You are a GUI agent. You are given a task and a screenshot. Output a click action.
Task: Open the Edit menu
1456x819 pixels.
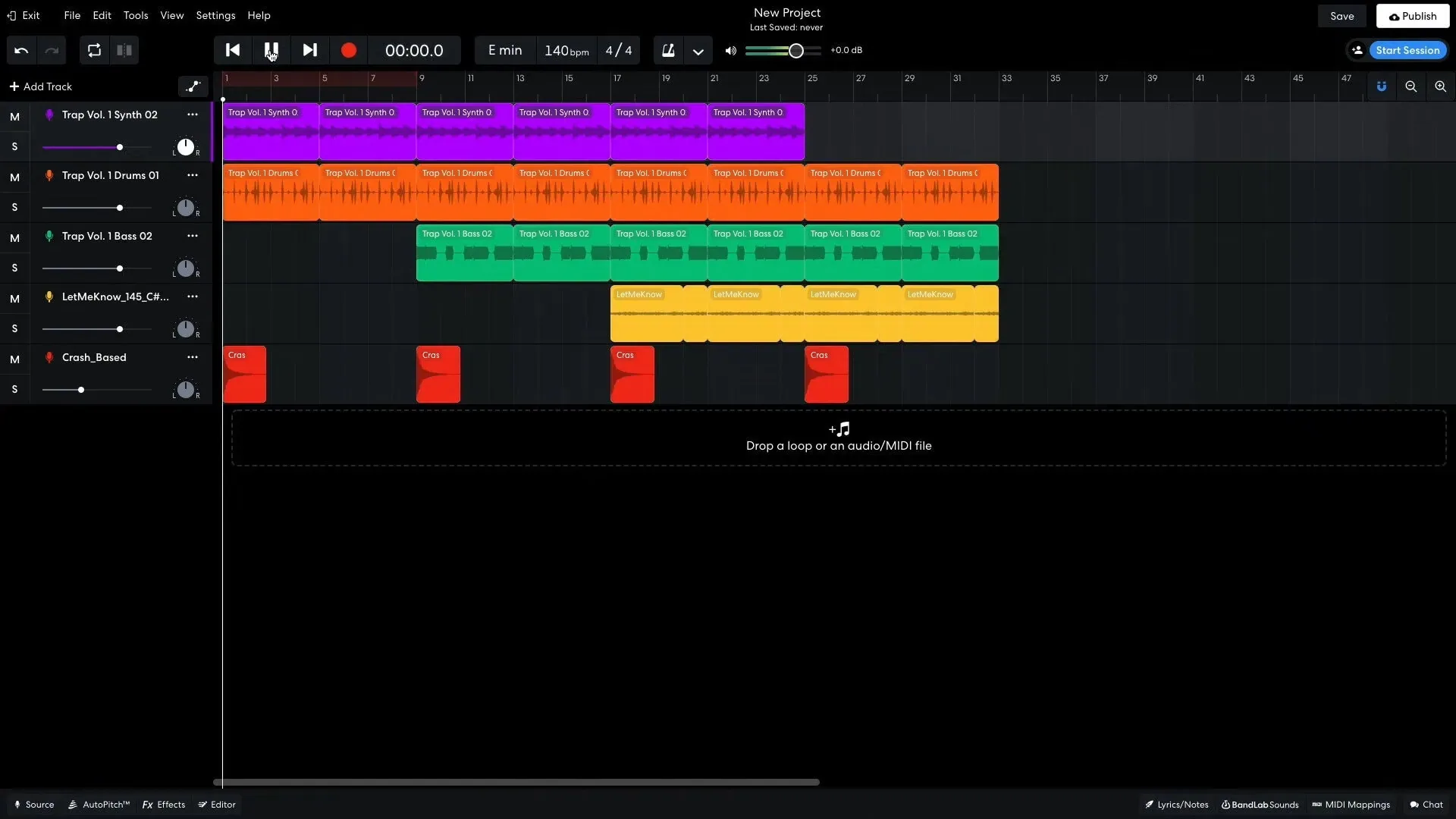click(102, 15)
